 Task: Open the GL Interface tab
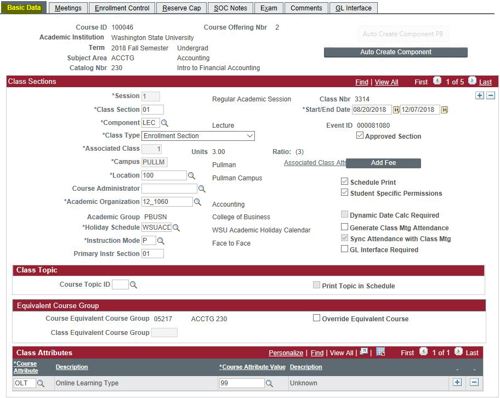click(353, 8)
